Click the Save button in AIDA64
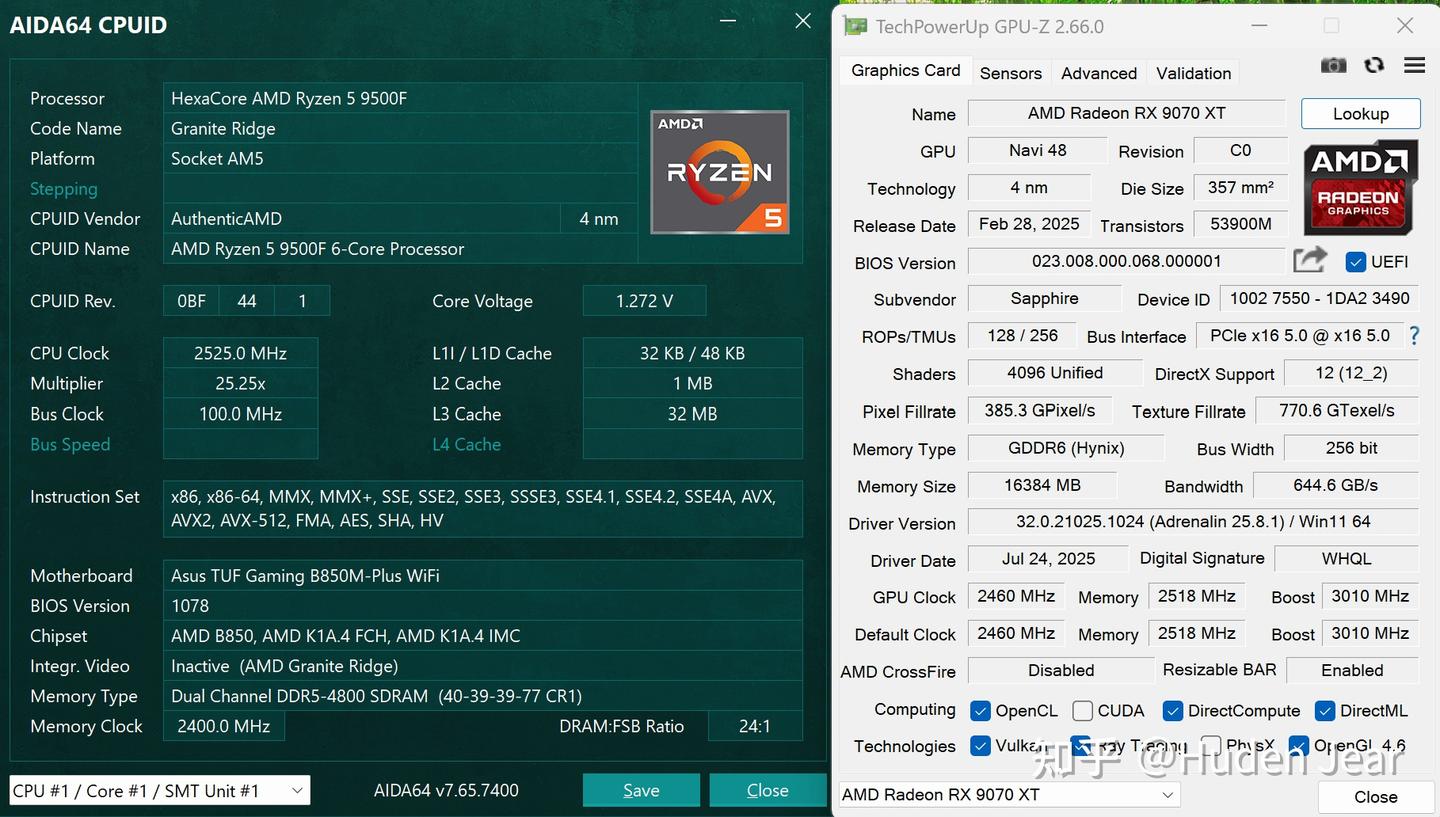 pyautogui.click(x=641, y=790)
